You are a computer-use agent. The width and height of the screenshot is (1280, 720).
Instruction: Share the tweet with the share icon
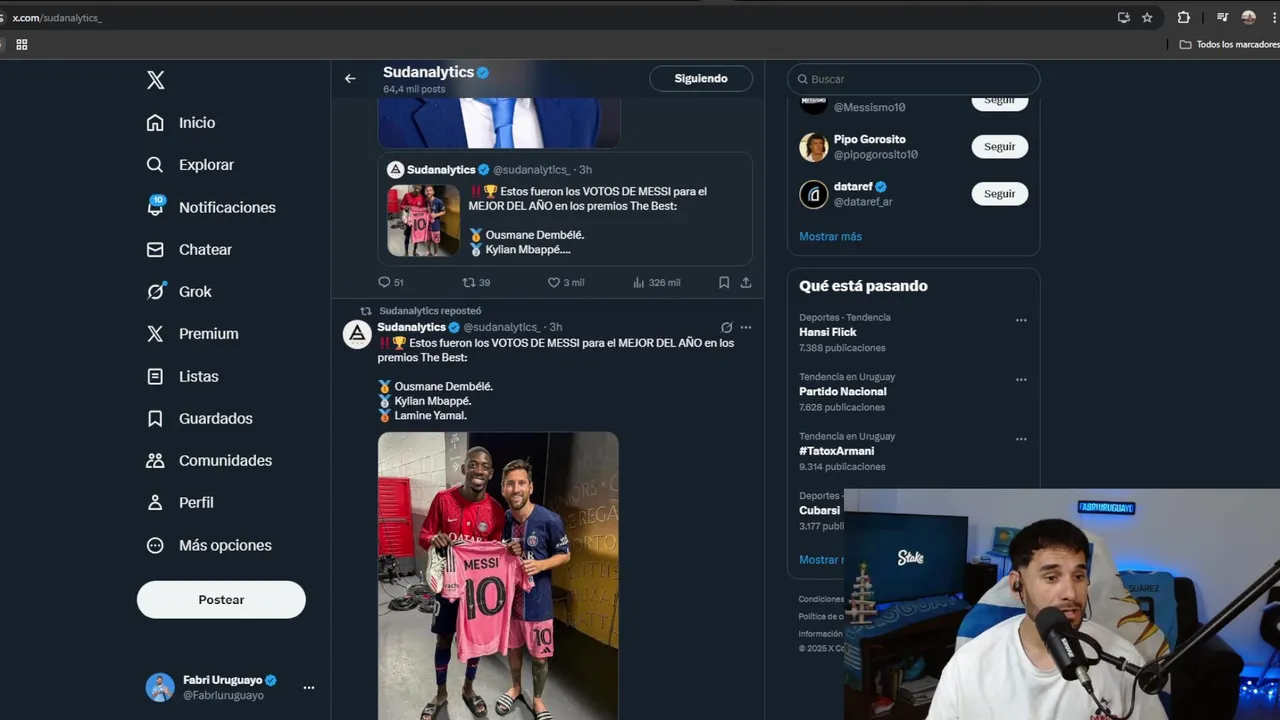tap(746, 282)
